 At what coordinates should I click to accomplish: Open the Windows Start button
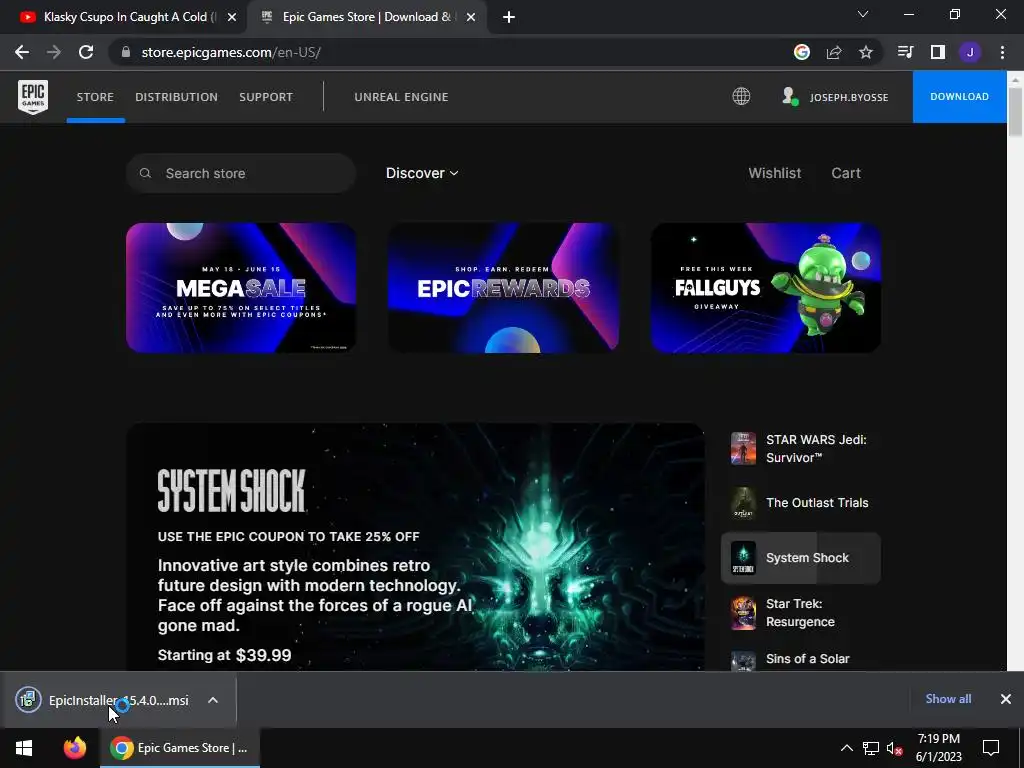[24, 748]
